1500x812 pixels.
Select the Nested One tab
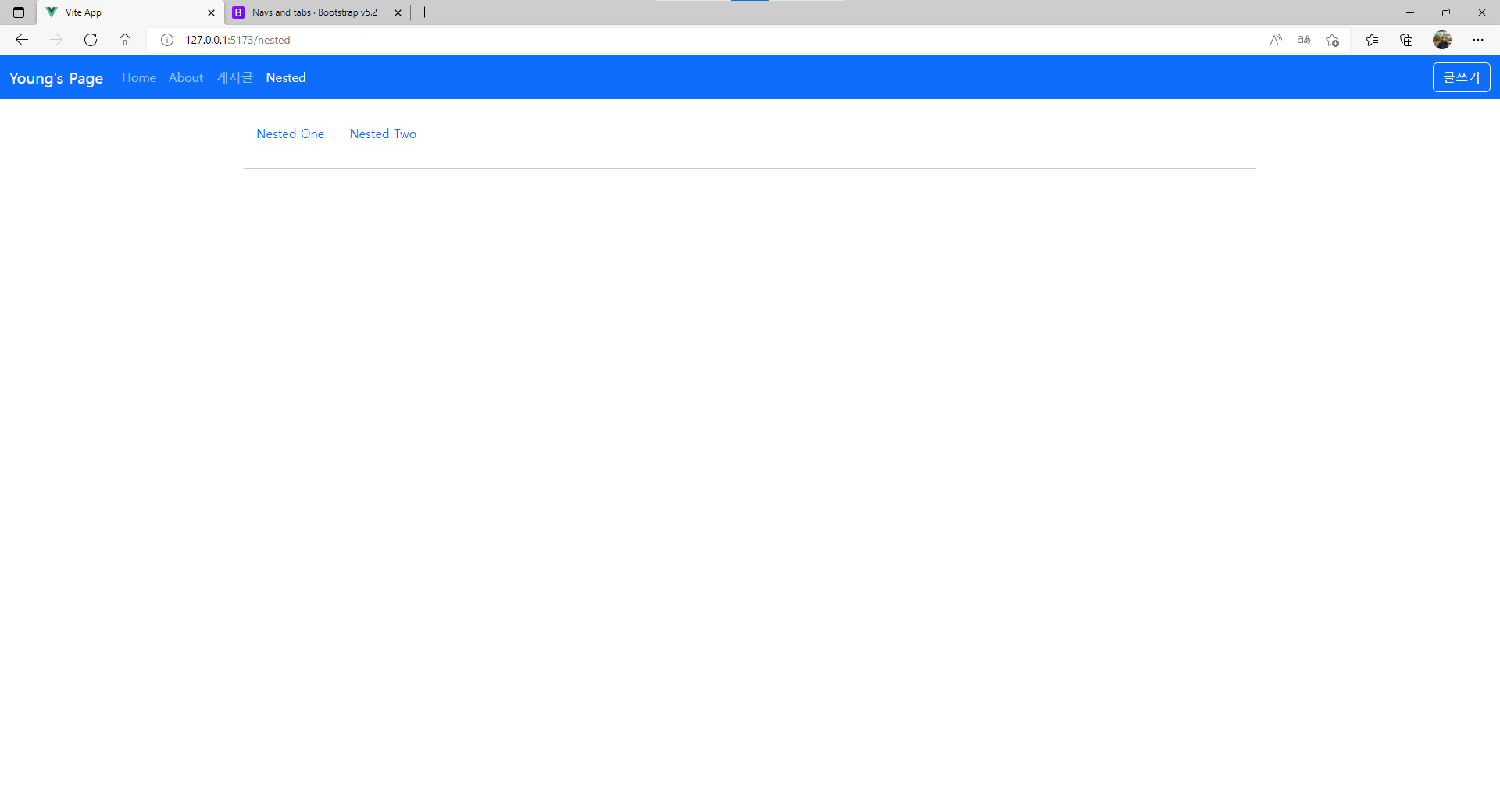click(x=290, y=134)
